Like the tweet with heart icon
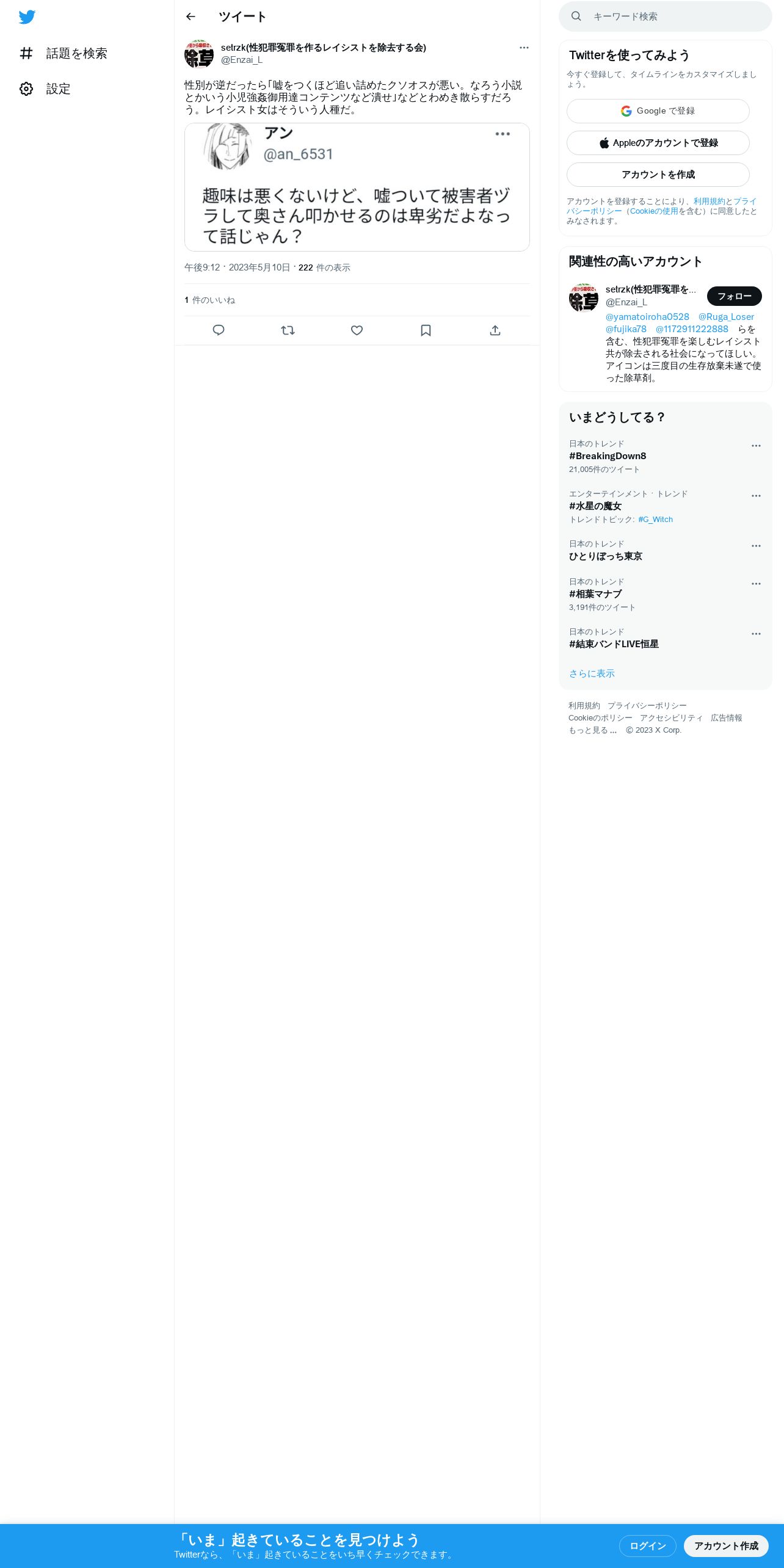Image resolution: width=784 pixels, height=1568 pixels. pyautogui.click(x=357, y=330)
